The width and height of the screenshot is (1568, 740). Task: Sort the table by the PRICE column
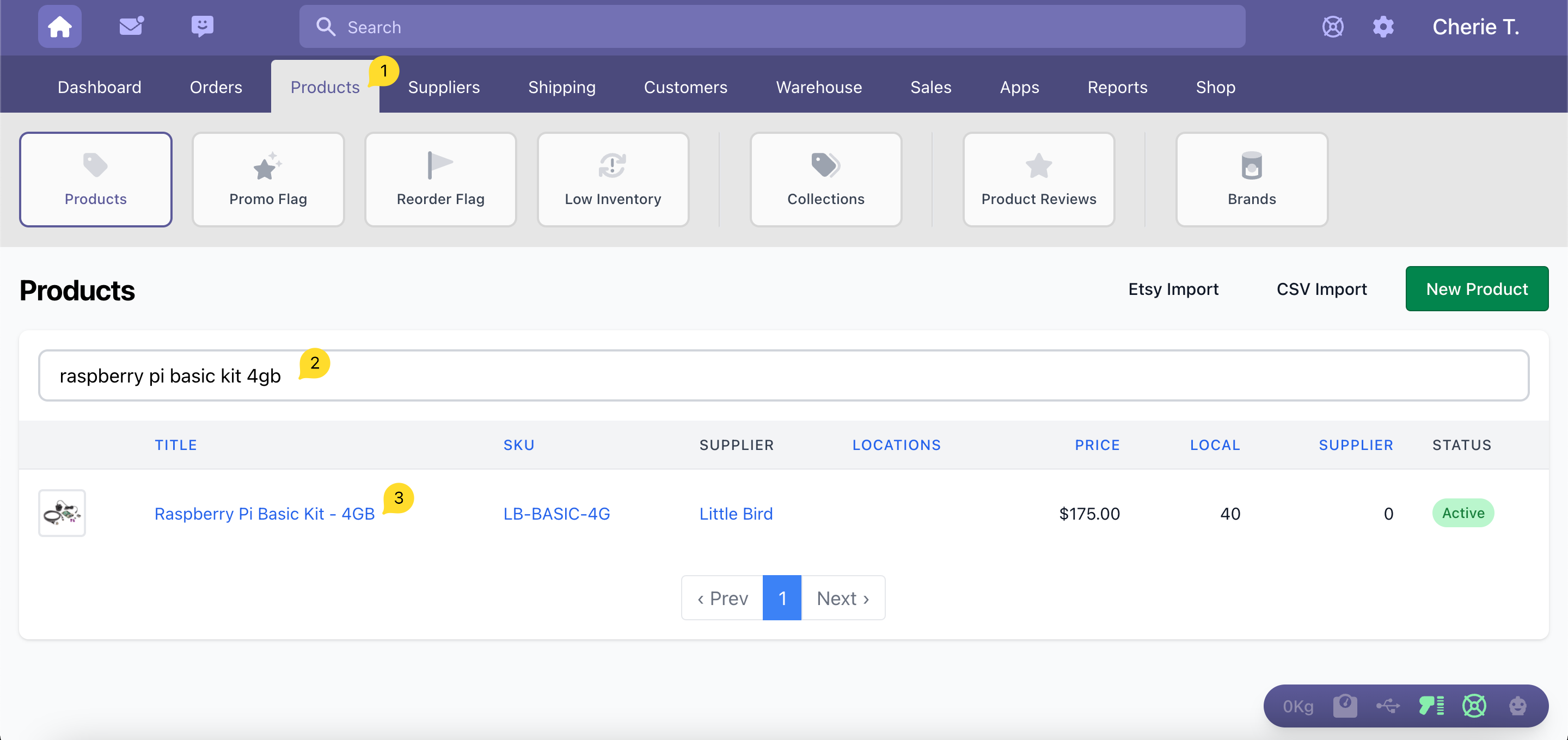1097,445
